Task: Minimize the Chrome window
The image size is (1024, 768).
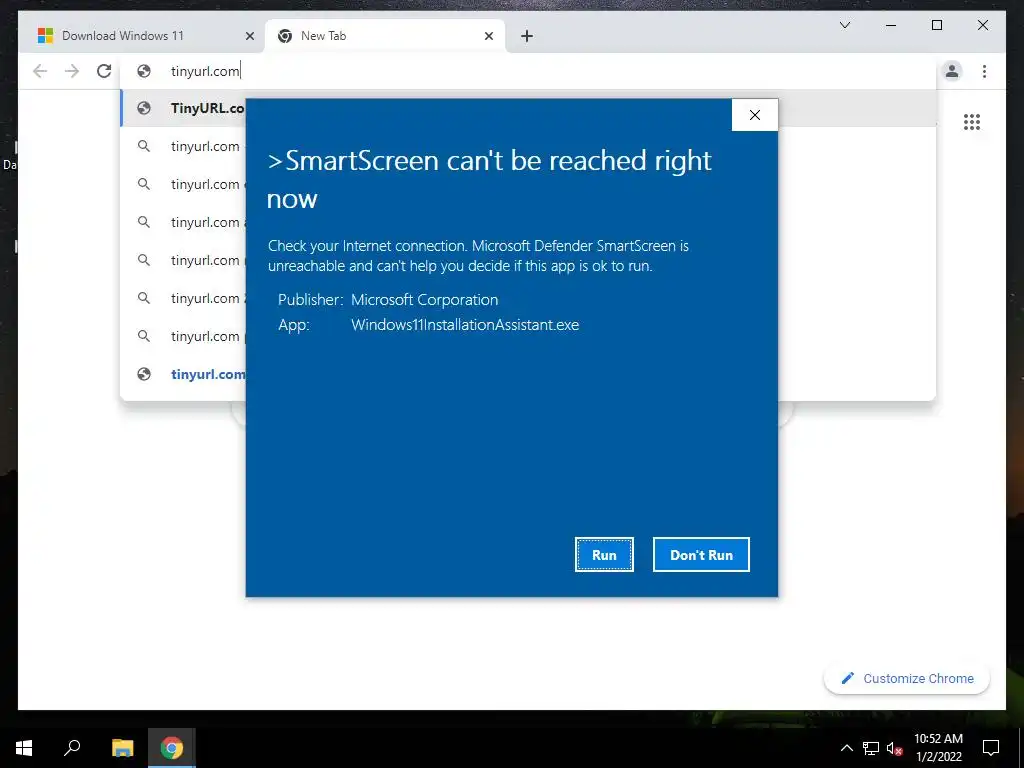Action: [891, 25]
